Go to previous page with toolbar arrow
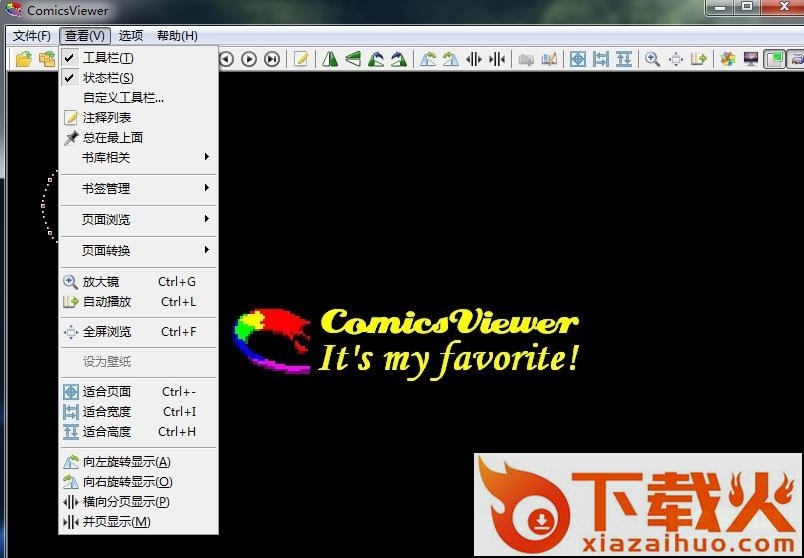804x558 pixels. coord(226,59)
